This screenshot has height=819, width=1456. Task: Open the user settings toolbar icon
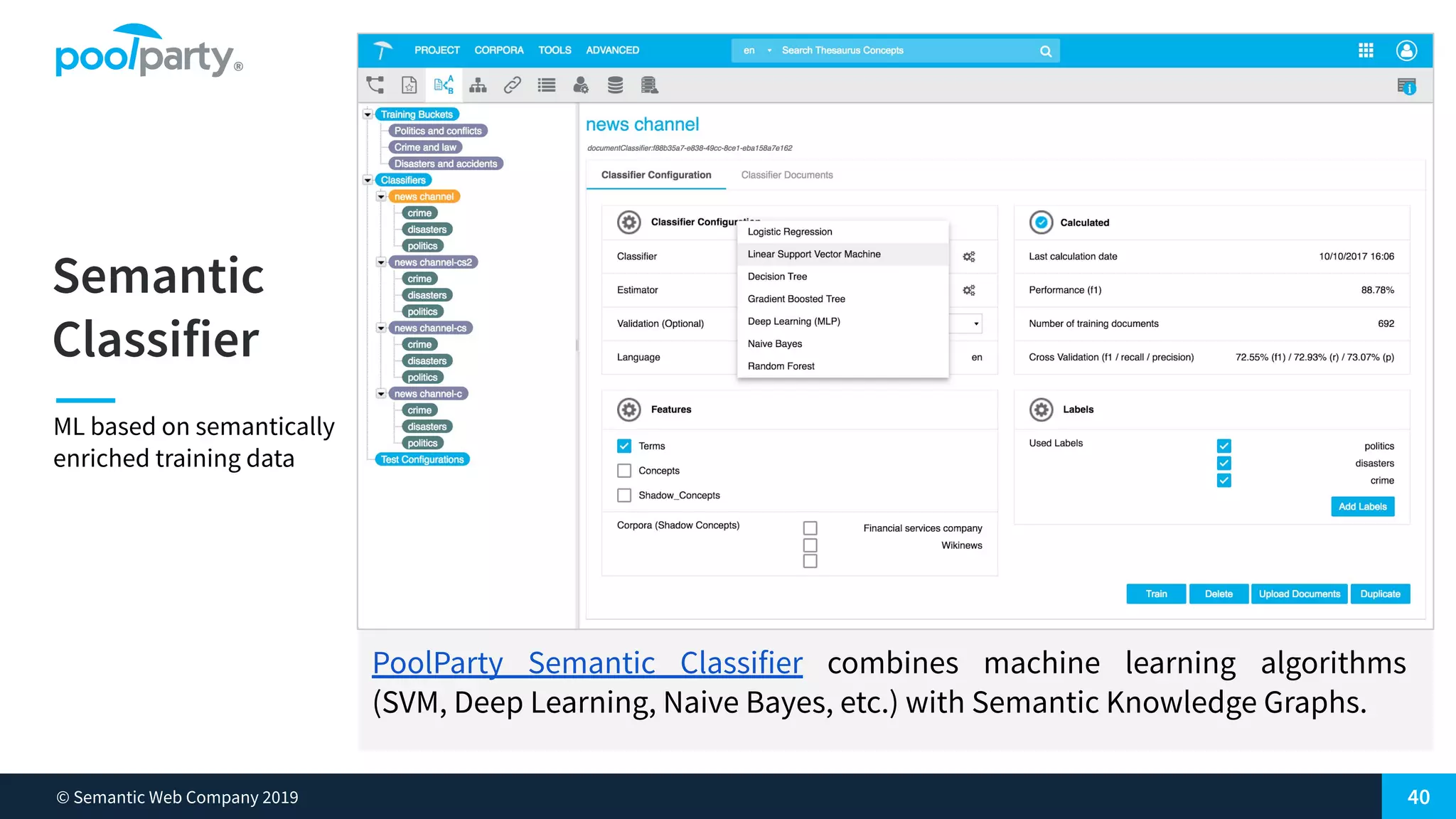pyautogui.click(x=581, y=85)
